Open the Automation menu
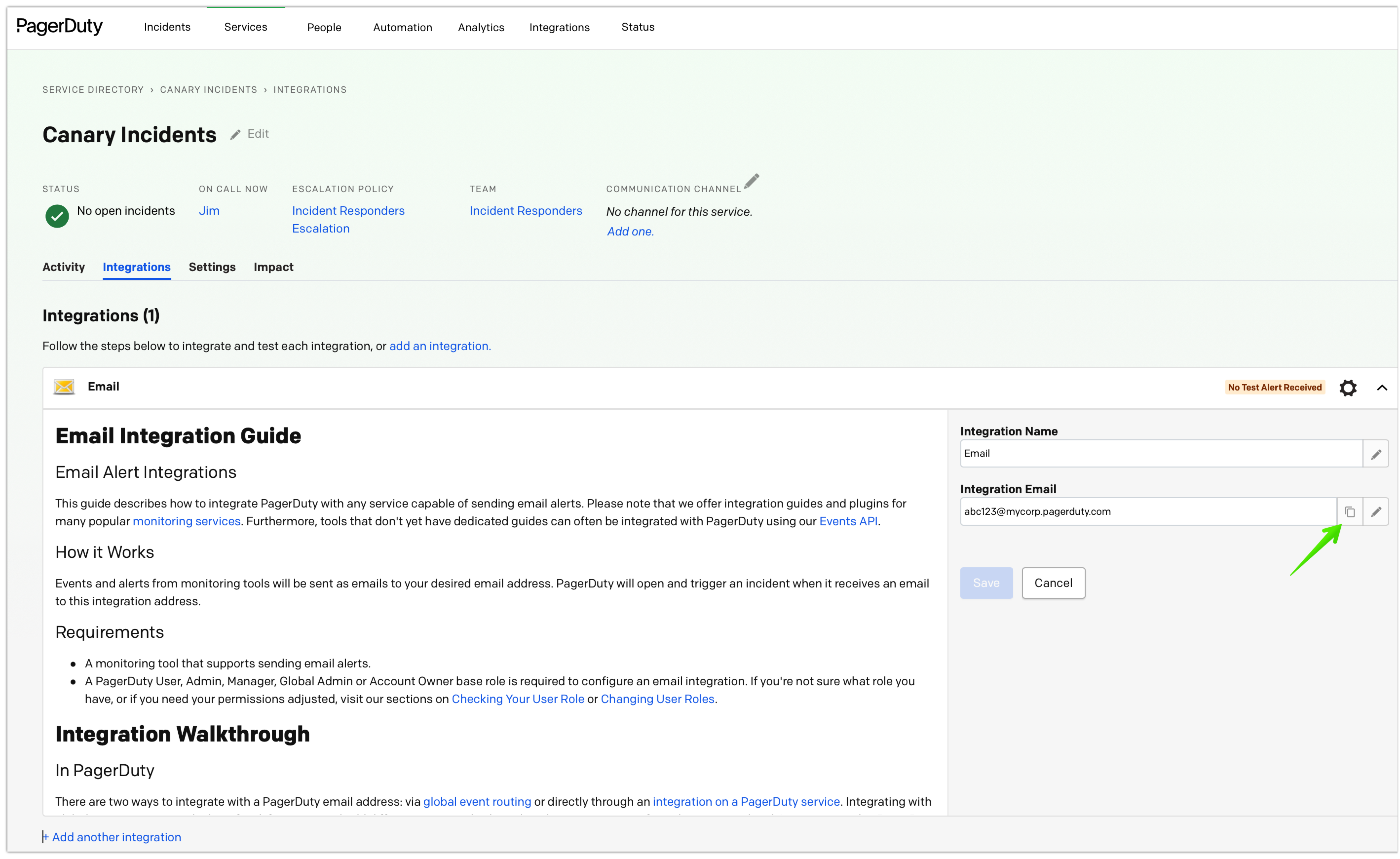Image resolution: width=1400 pixels, height=859 pixels. tap(402, 27)
